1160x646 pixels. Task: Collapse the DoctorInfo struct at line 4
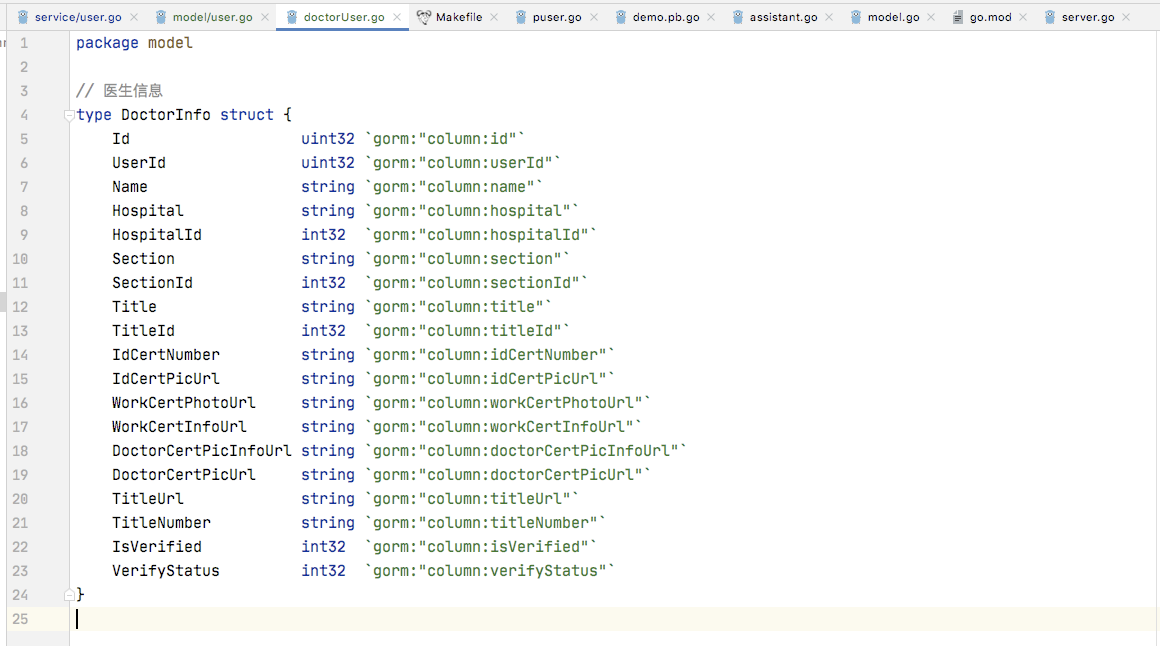(x=69, y=115)
